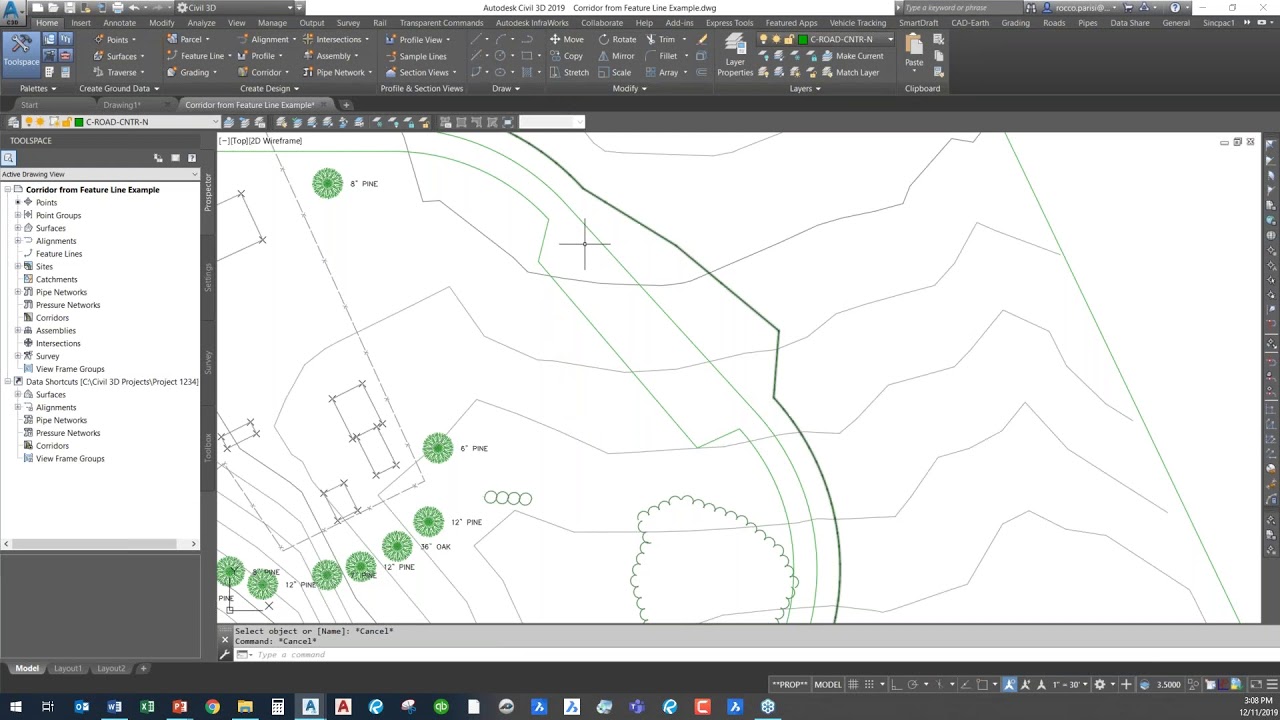
Task: Select the Surfaces tool
Action: tap(121, 56)
